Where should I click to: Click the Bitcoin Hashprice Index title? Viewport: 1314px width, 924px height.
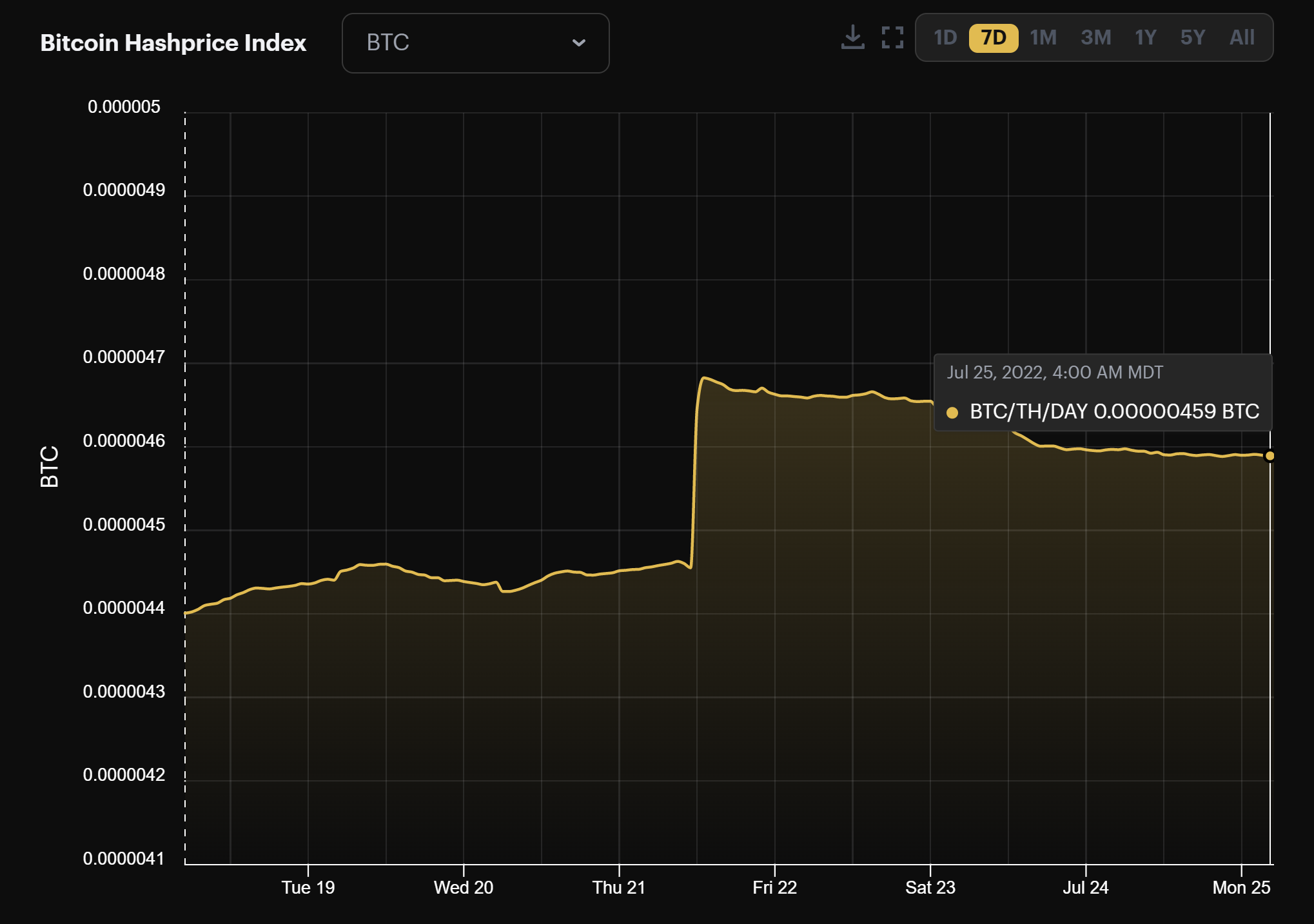173,43
